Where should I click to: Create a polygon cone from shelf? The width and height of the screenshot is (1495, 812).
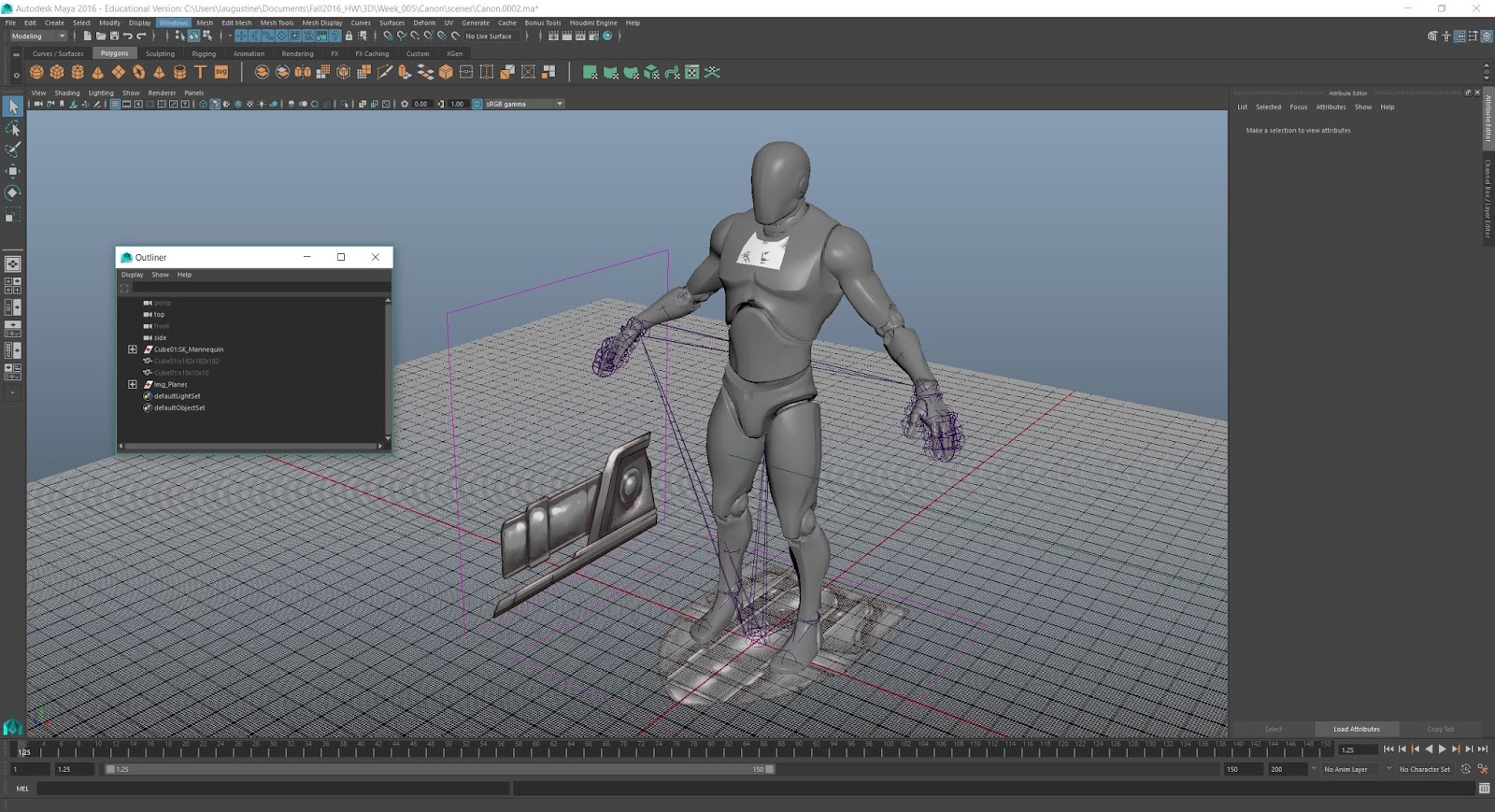tap(98, 72)
